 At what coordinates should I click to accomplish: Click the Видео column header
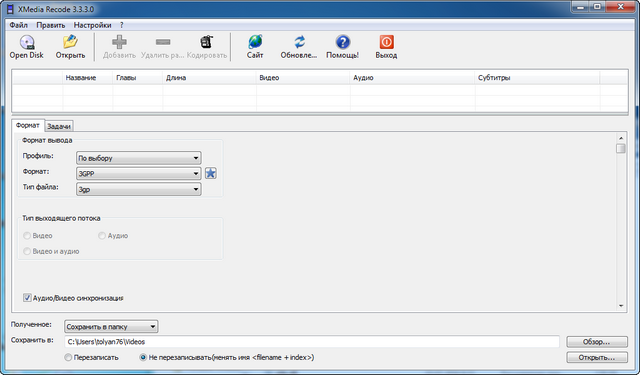pos(303,78)
